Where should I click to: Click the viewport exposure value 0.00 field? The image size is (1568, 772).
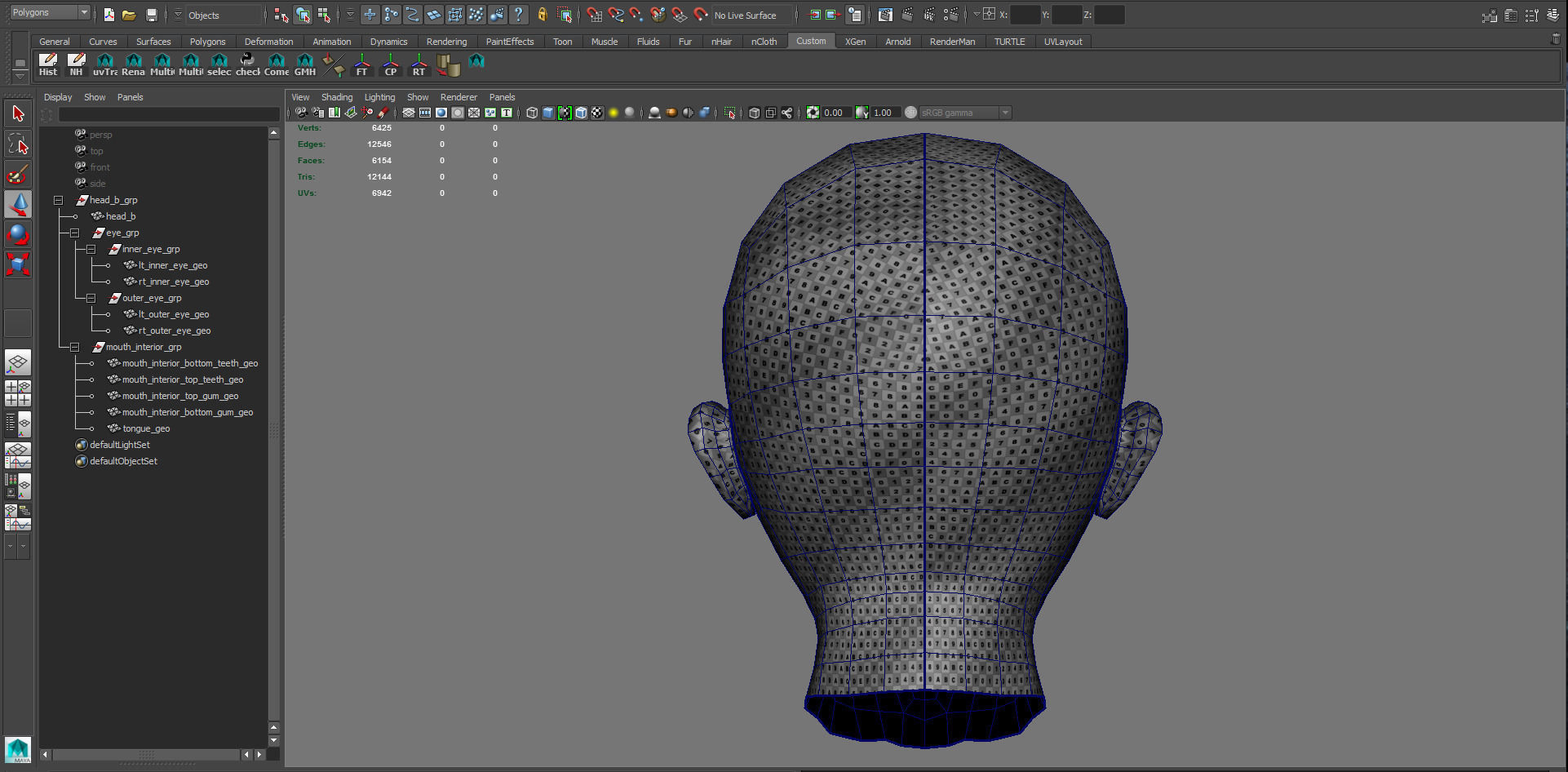coord(835,113)
